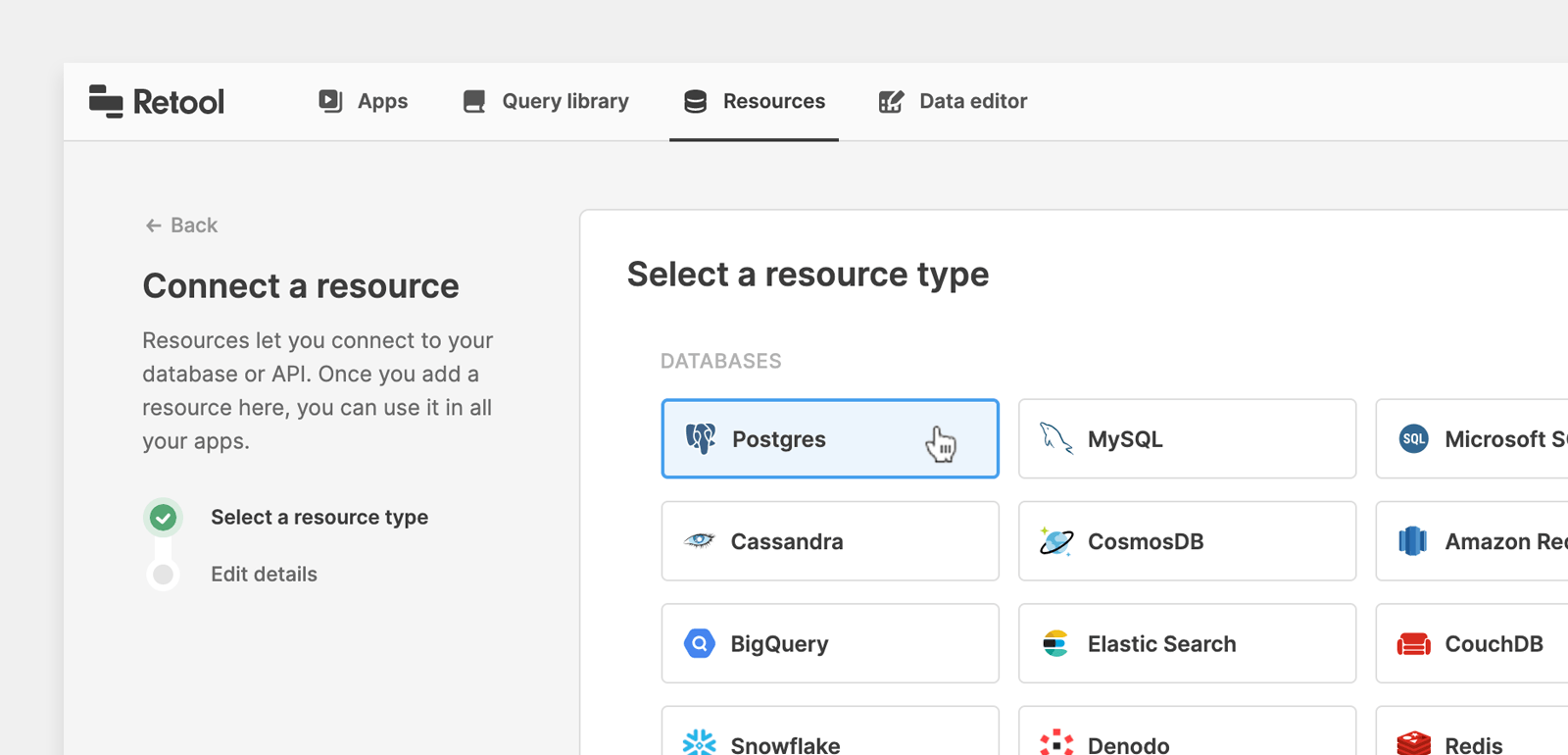Choose the BigQuery resource type

[x=830, y=643]
